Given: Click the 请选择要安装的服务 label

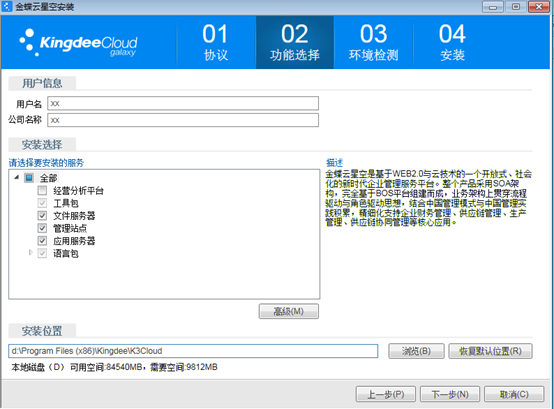Looking at the screenshot, I should point(46,163).
